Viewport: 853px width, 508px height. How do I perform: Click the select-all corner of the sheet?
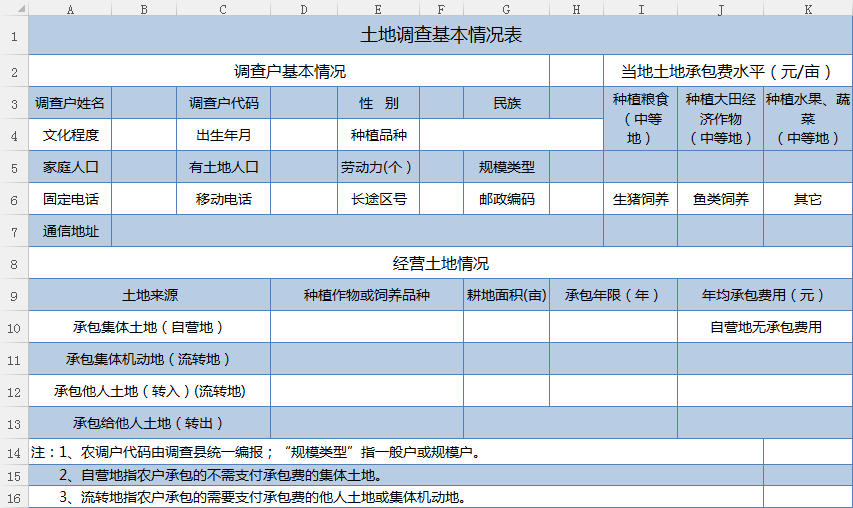pos(14,8)
